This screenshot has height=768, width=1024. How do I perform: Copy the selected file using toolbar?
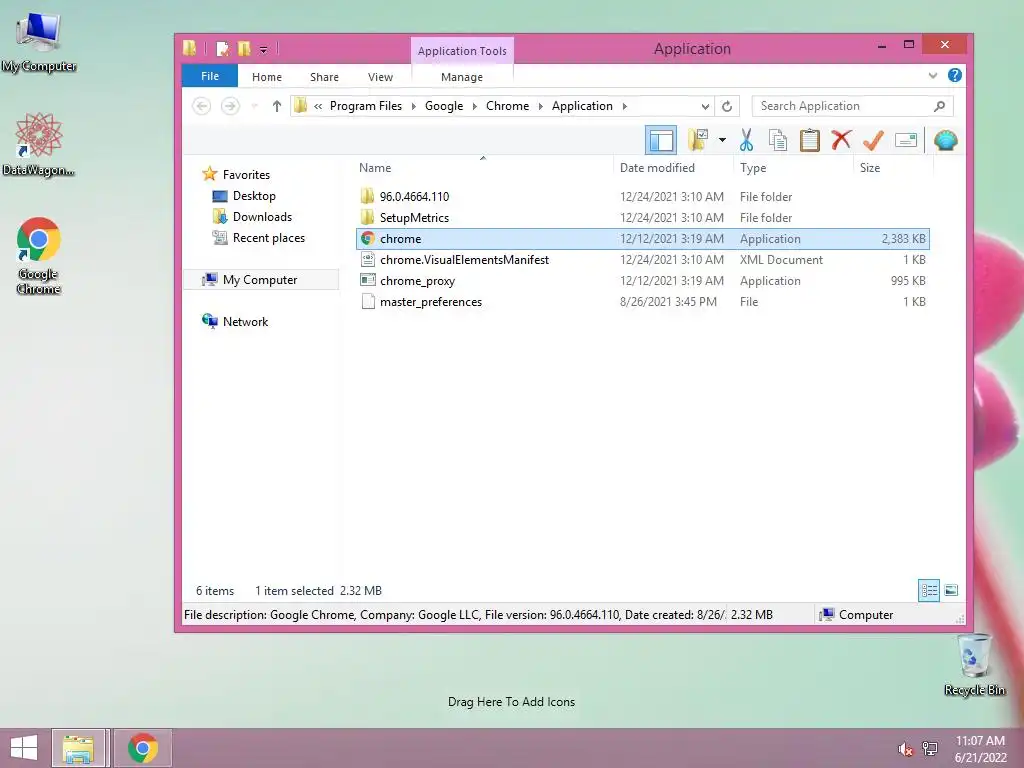[x=777, y=140]
